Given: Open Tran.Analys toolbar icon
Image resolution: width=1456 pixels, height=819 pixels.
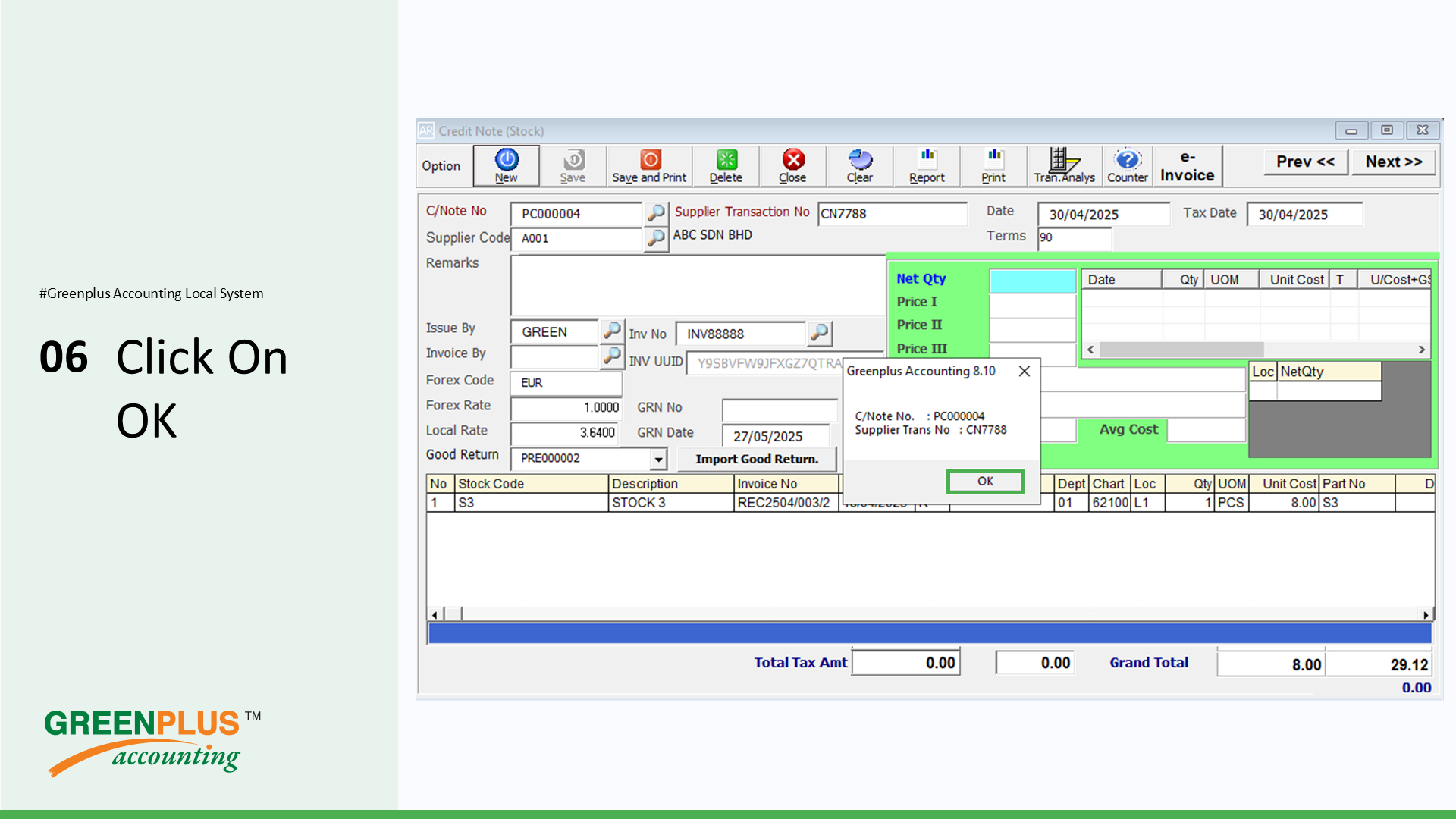Looking at the screenshot, I should pyautogui.click(x=1064, y=165).
